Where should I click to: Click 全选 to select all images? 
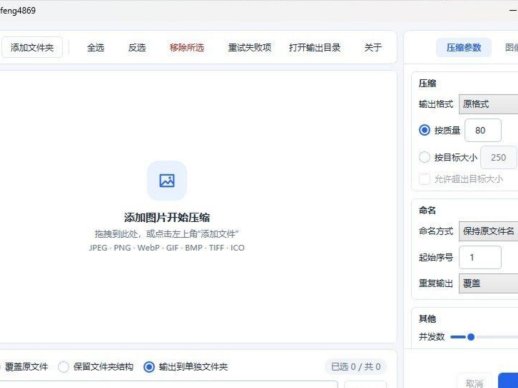tap(96, 48)
